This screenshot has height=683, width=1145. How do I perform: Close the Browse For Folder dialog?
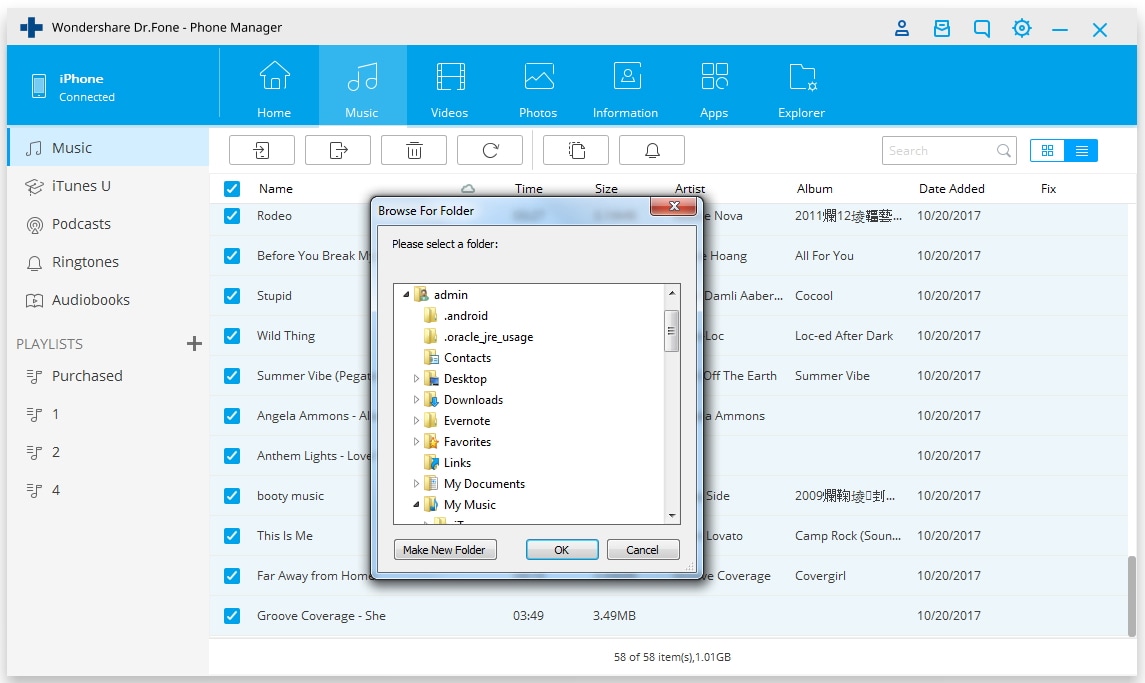pyautogui.click(x=674, y=207)
